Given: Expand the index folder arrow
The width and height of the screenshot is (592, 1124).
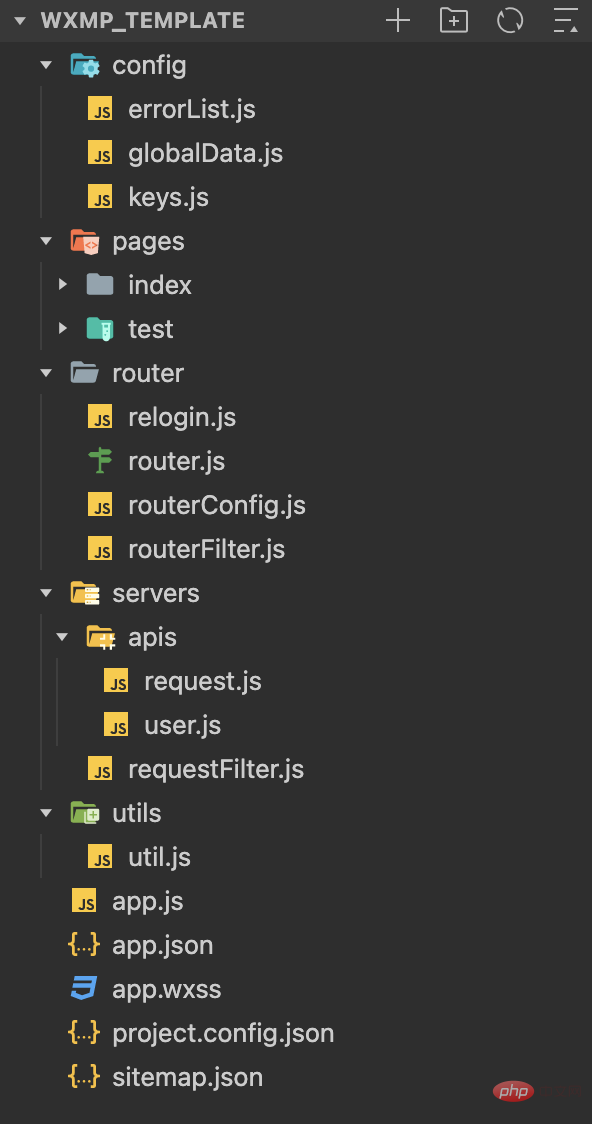Looking at the screenshot, I should coord(63,285).
